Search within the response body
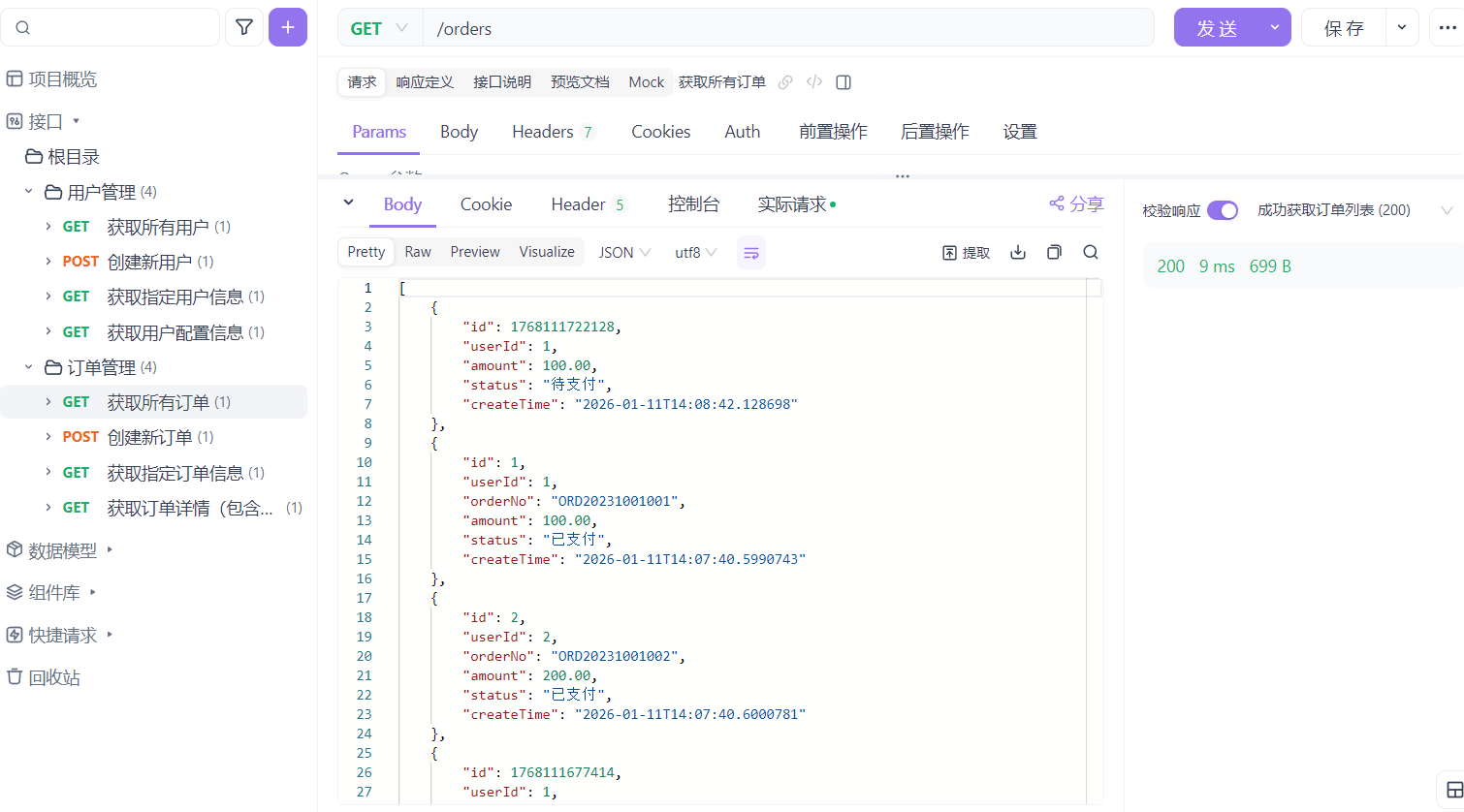 click(x=1091, y=252)
